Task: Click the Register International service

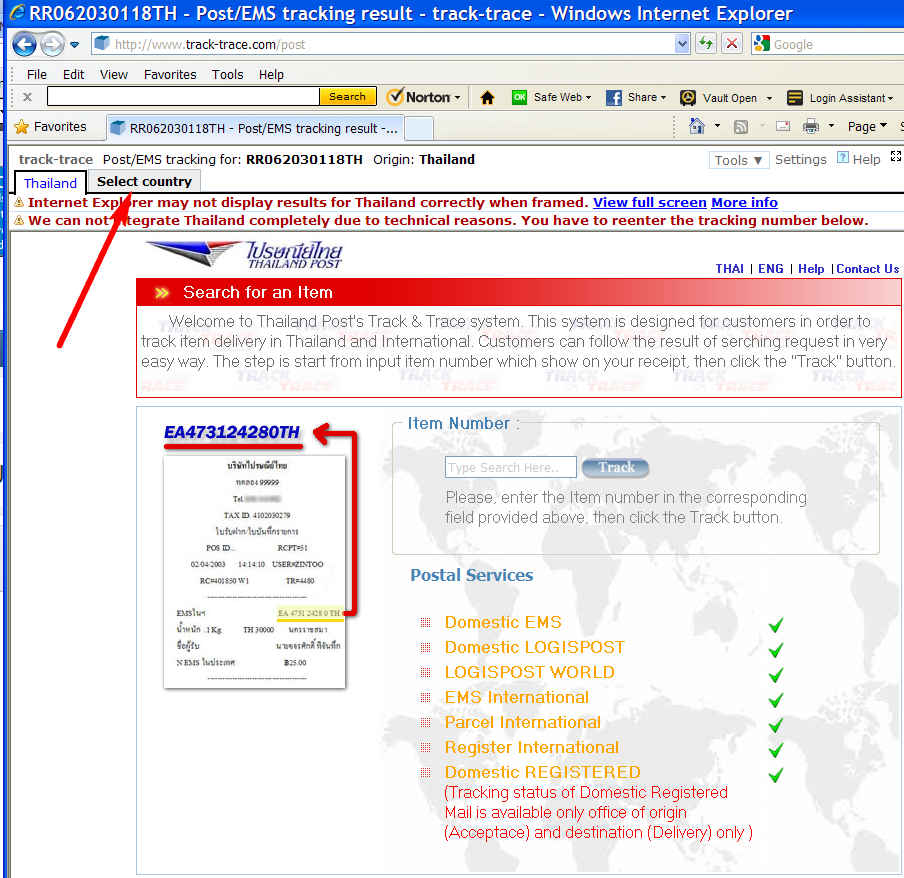Action: coord(532,747)
